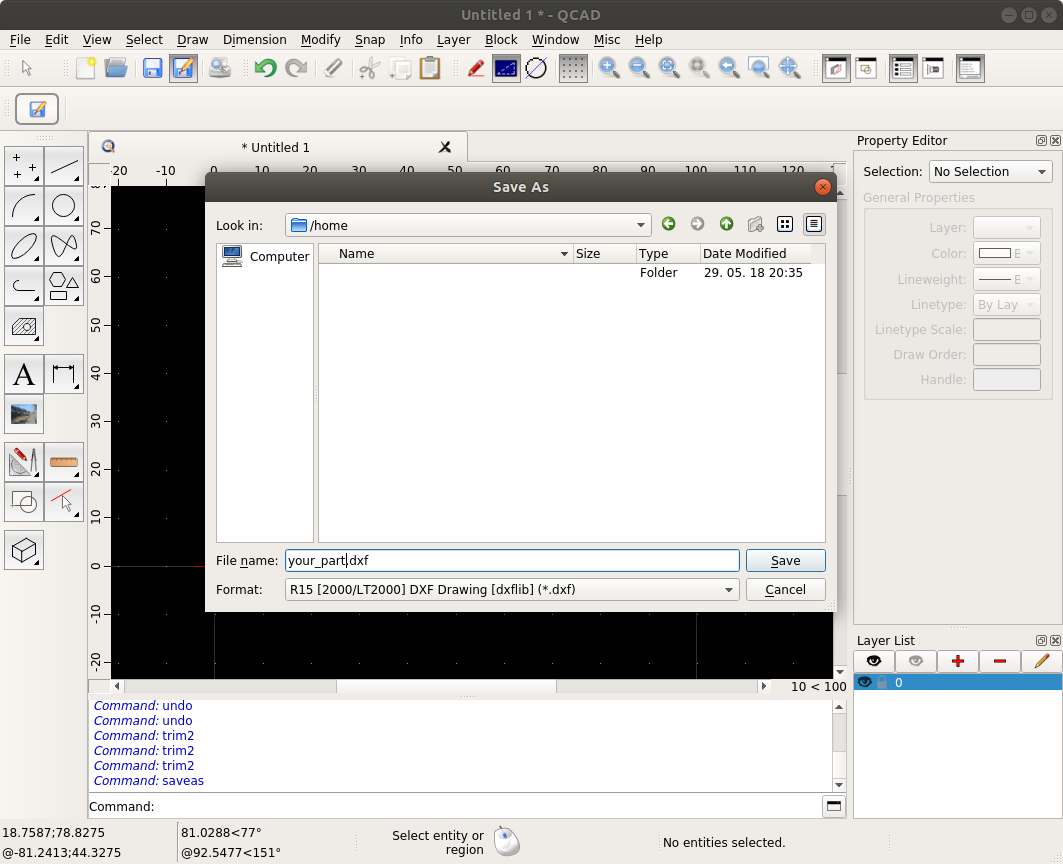Select the Text tool icon

(24, 375)
